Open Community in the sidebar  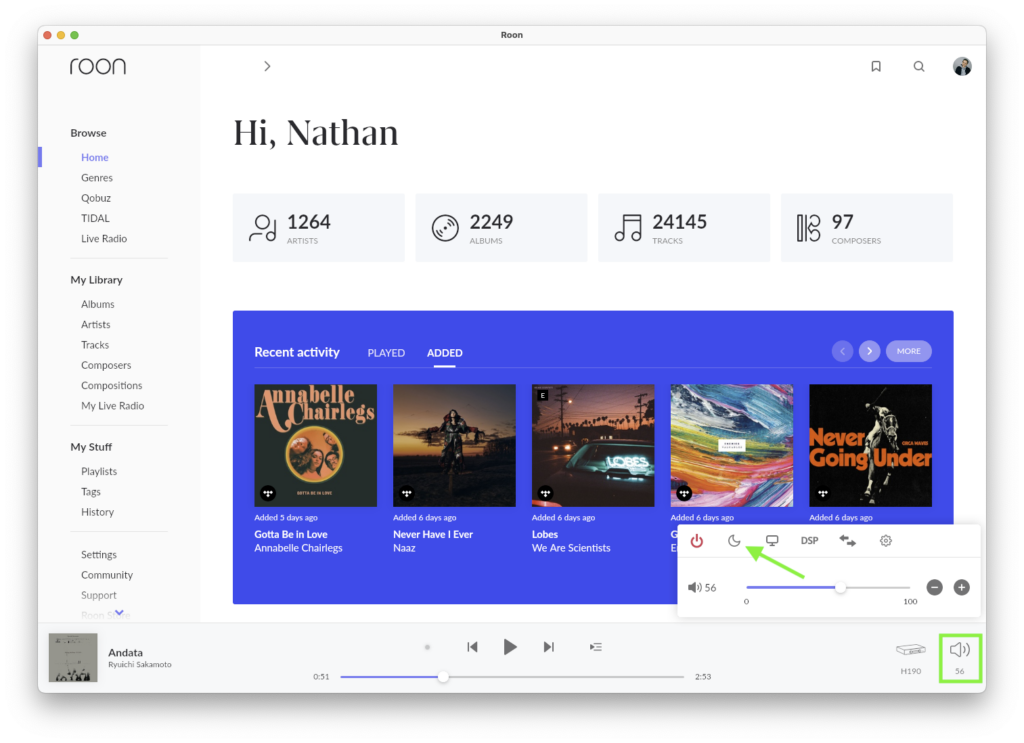coord(107,575)
